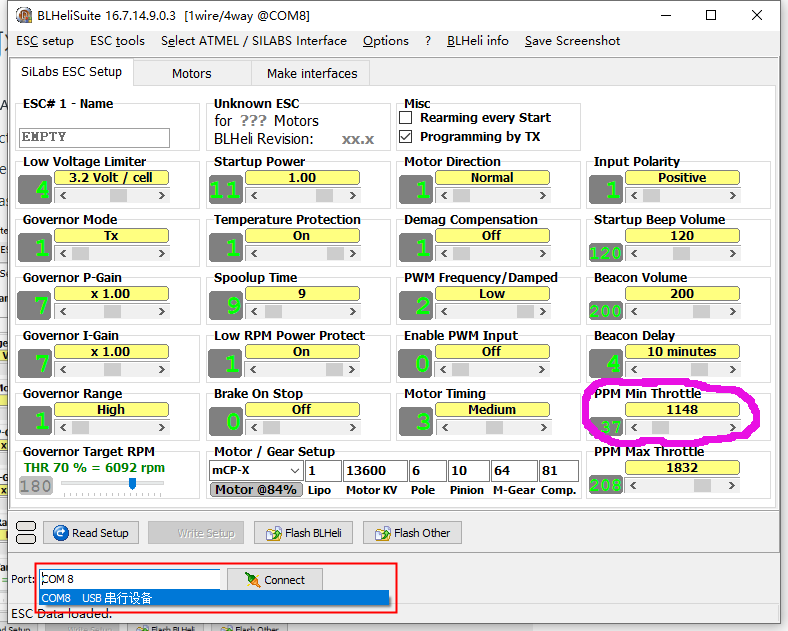Screen dimensions: 788x631
Task: Open Select ATMEL / SILABS Interface menu
Action: [254, 41]
